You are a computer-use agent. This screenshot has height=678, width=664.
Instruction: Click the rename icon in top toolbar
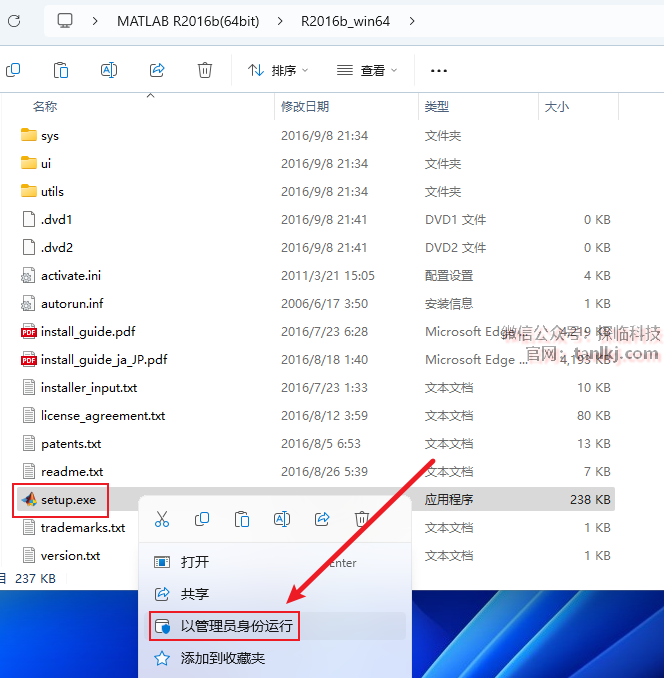[109, 70]
